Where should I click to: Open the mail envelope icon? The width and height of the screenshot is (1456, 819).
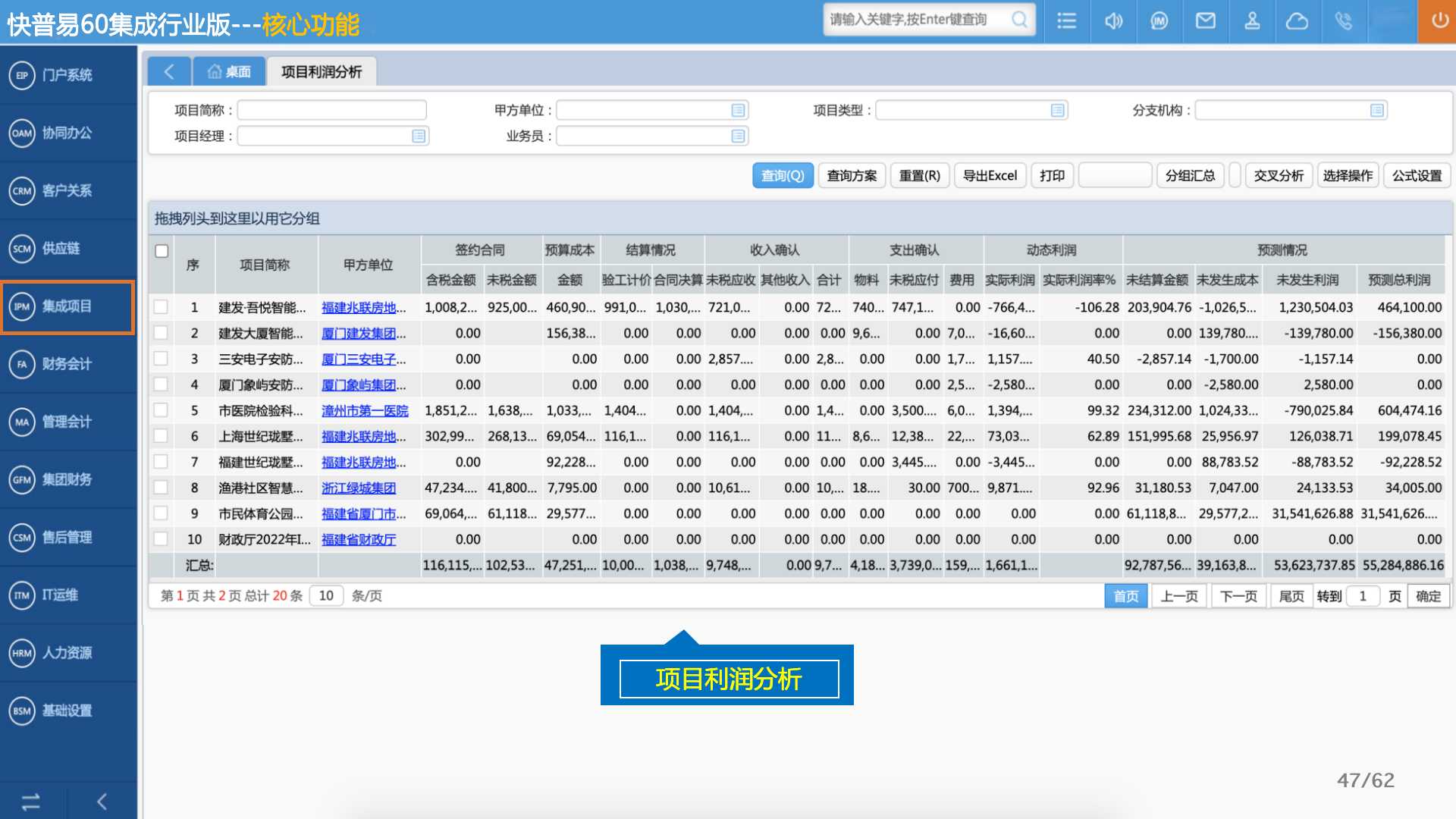click(x=1205, y=21)
